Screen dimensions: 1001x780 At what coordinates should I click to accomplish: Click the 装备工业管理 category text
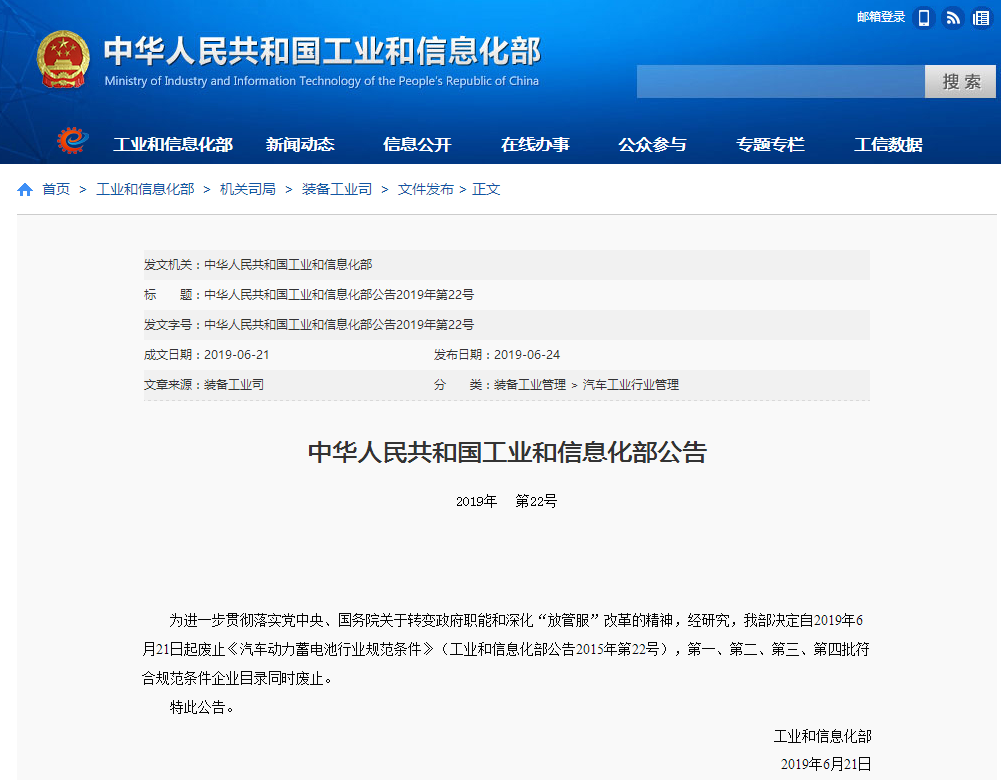coord(530,385)
